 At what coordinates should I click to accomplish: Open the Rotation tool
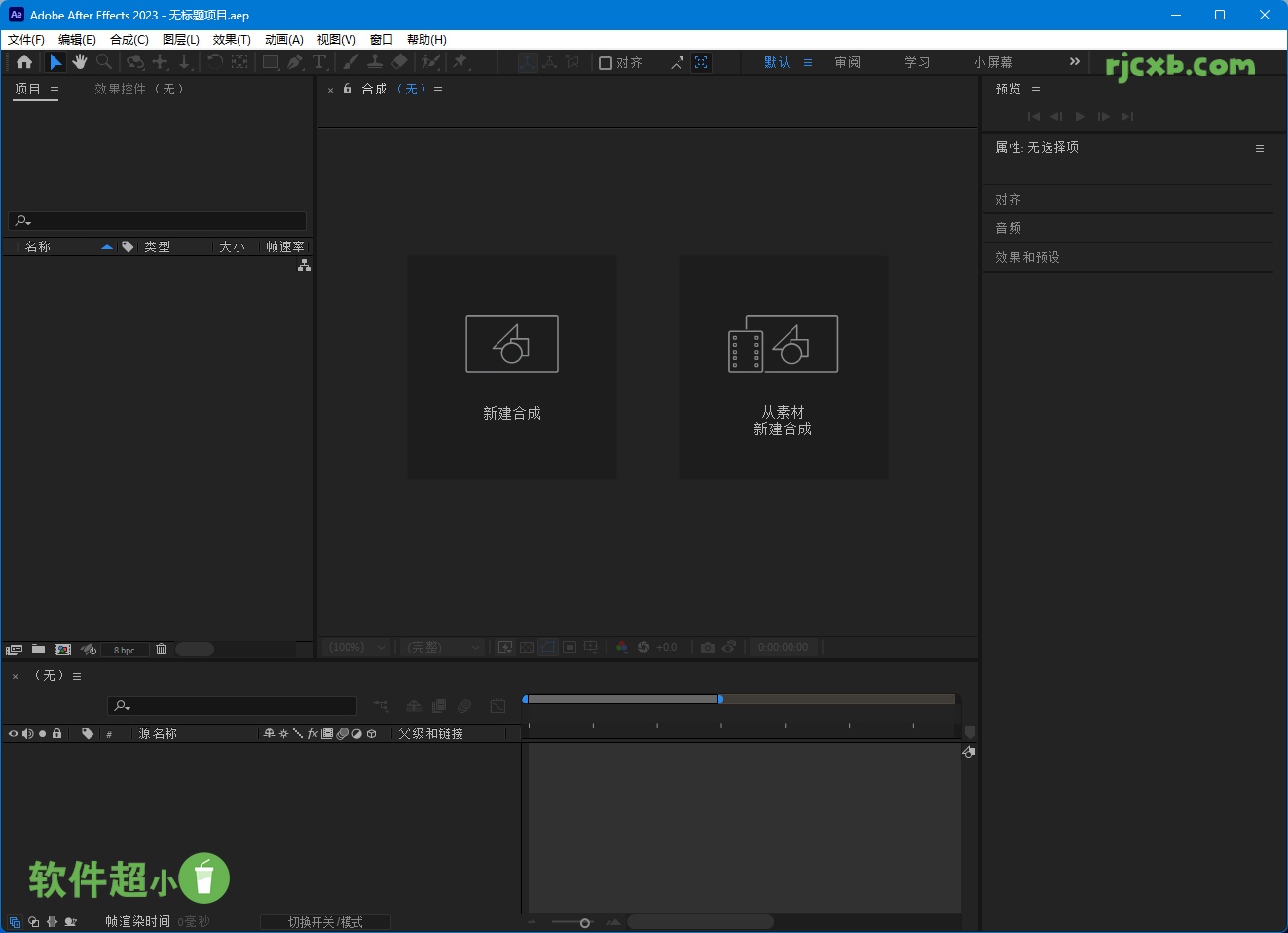coord(215,61)
